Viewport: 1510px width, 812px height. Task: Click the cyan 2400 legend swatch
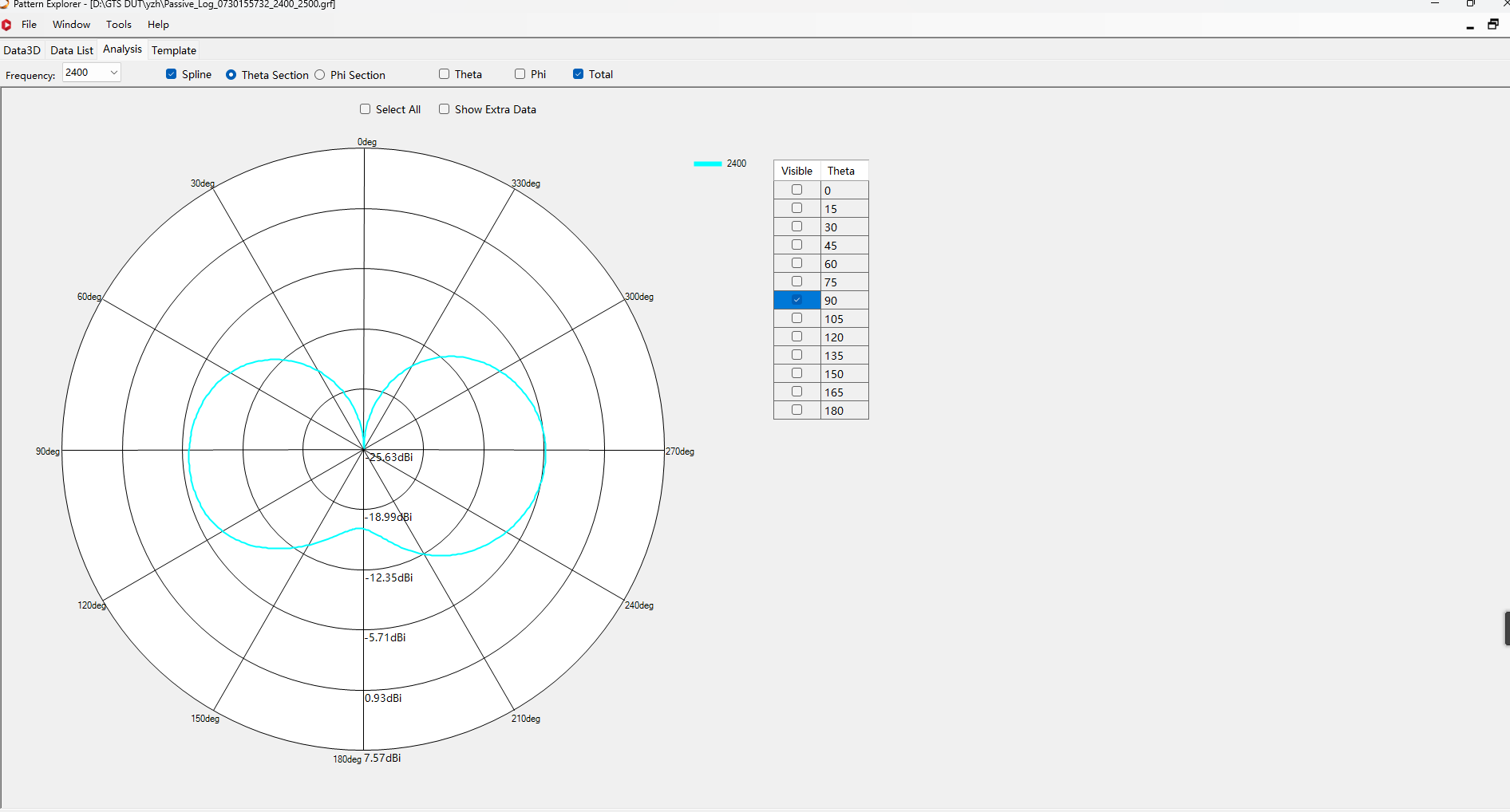click(x=708, y=164)
